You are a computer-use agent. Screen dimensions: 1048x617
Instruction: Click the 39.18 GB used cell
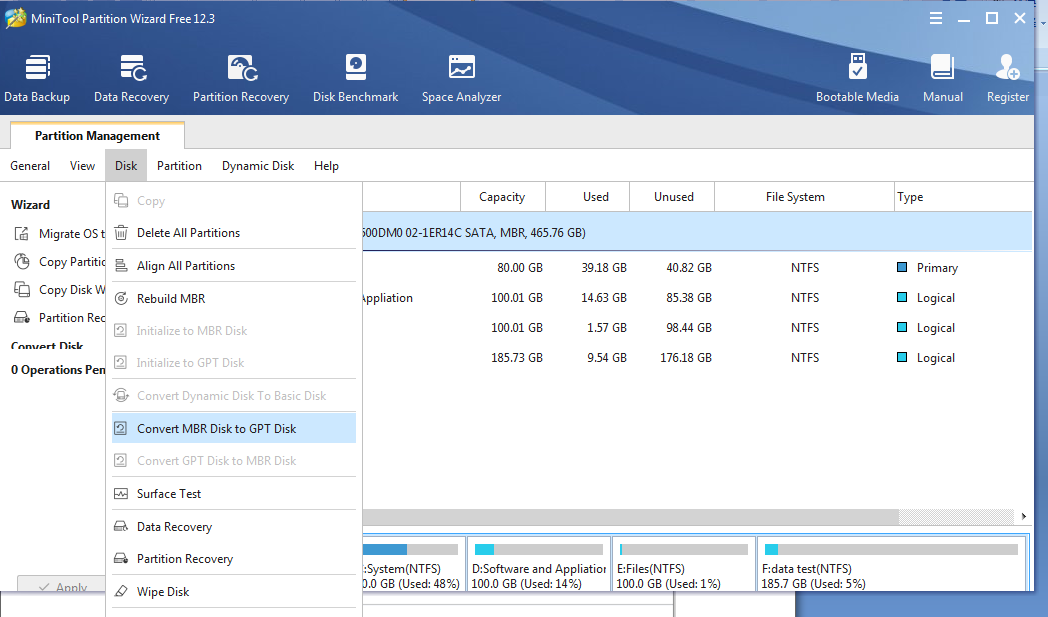(x=604, y=268)
